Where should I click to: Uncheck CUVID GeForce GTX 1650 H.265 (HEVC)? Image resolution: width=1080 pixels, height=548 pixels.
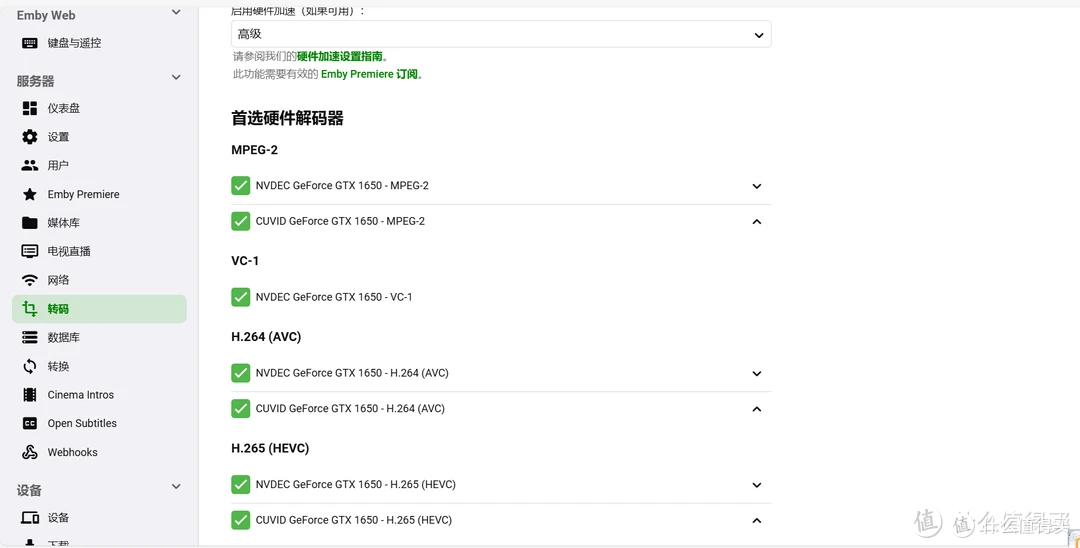[x=240, y=520]
